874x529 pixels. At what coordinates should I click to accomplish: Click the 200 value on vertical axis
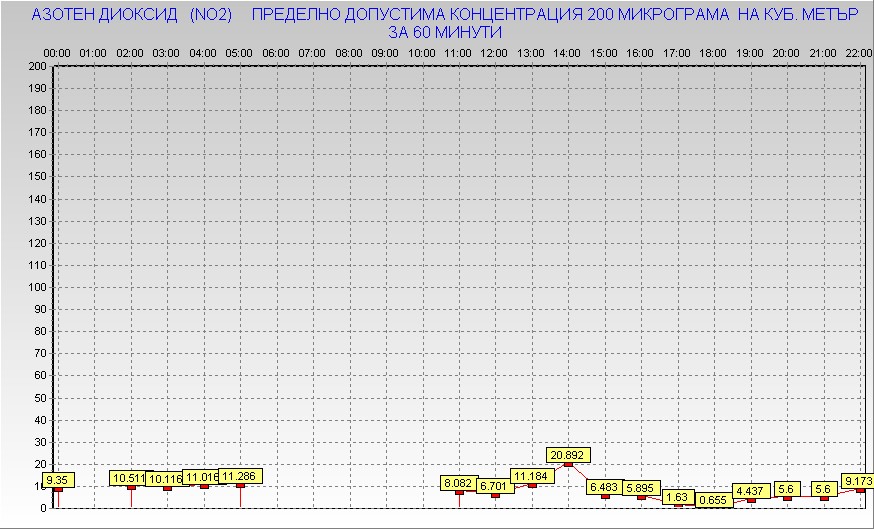[x=37, y=67]
